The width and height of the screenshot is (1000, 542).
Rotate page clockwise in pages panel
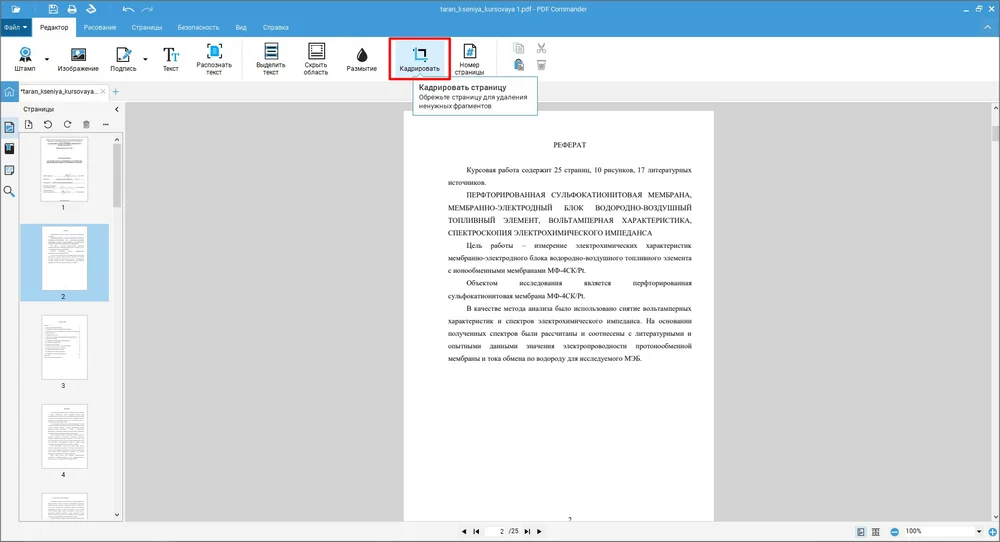(67, 124)
